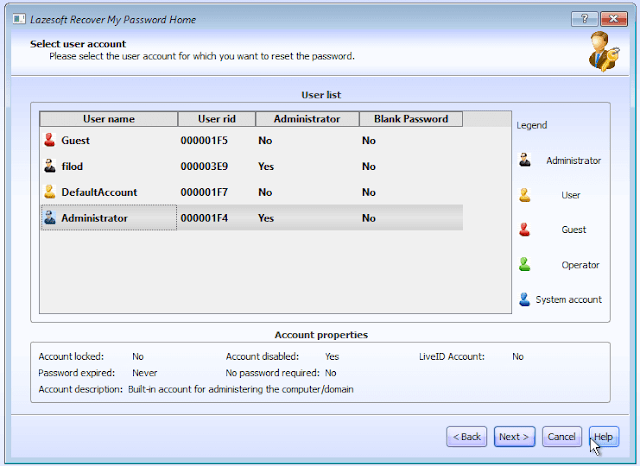640x466 pixels.
Task: Click the Password expired label
Action: 76,373
